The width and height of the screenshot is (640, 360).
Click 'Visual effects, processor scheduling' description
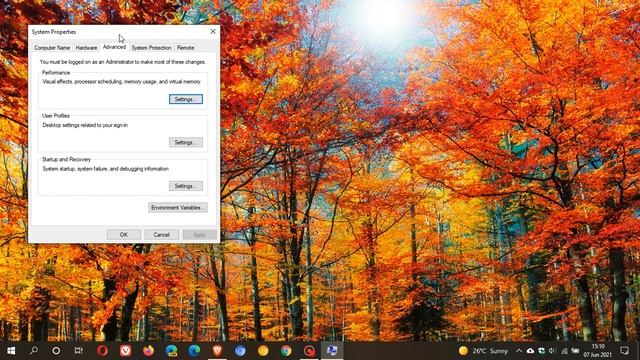pos(122,82)
